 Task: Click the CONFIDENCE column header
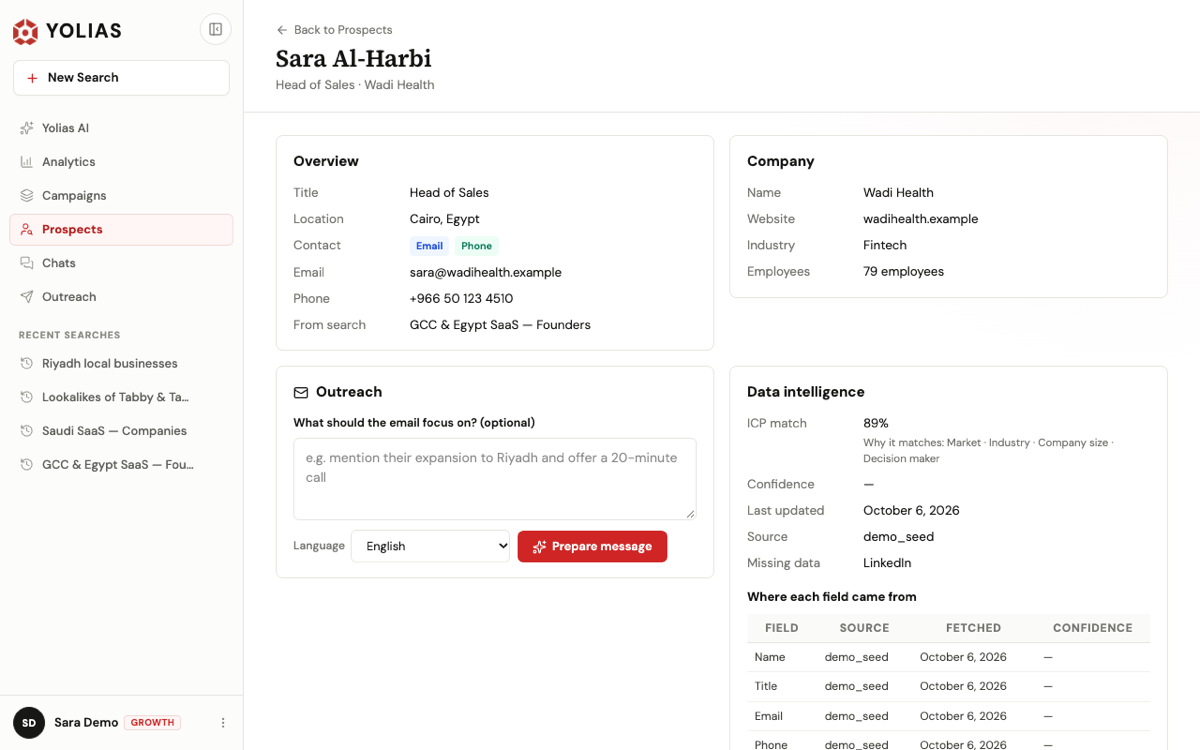click(x=1093, y=628)
